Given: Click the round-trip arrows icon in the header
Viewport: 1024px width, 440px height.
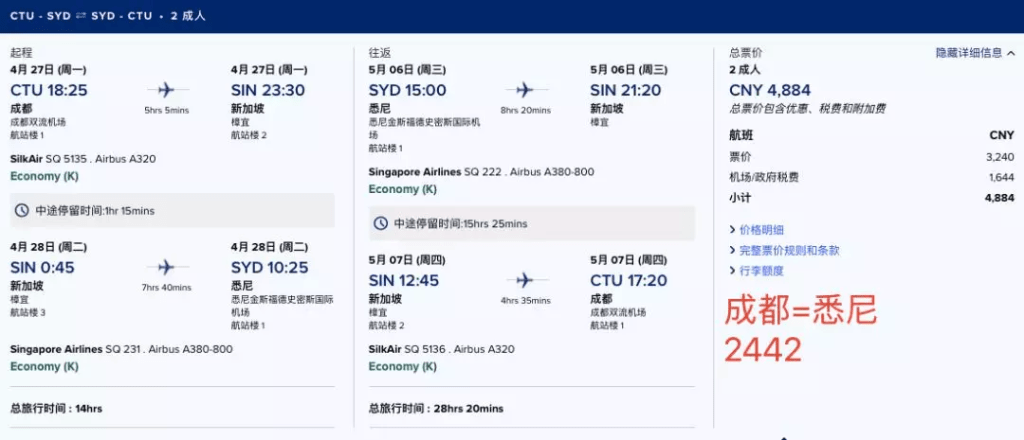Looking at the screenshot, I should click(x=82, y=16).
